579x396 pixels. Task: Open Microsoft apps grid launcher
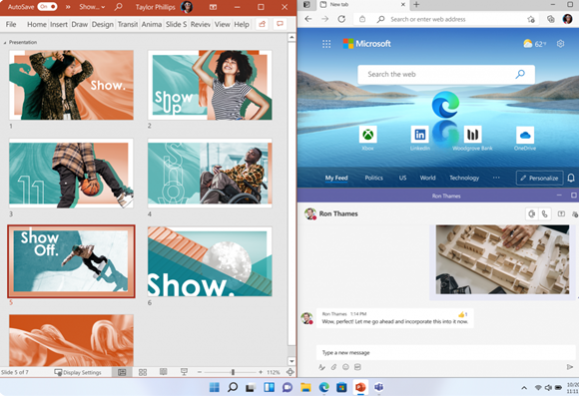[326, 44]
